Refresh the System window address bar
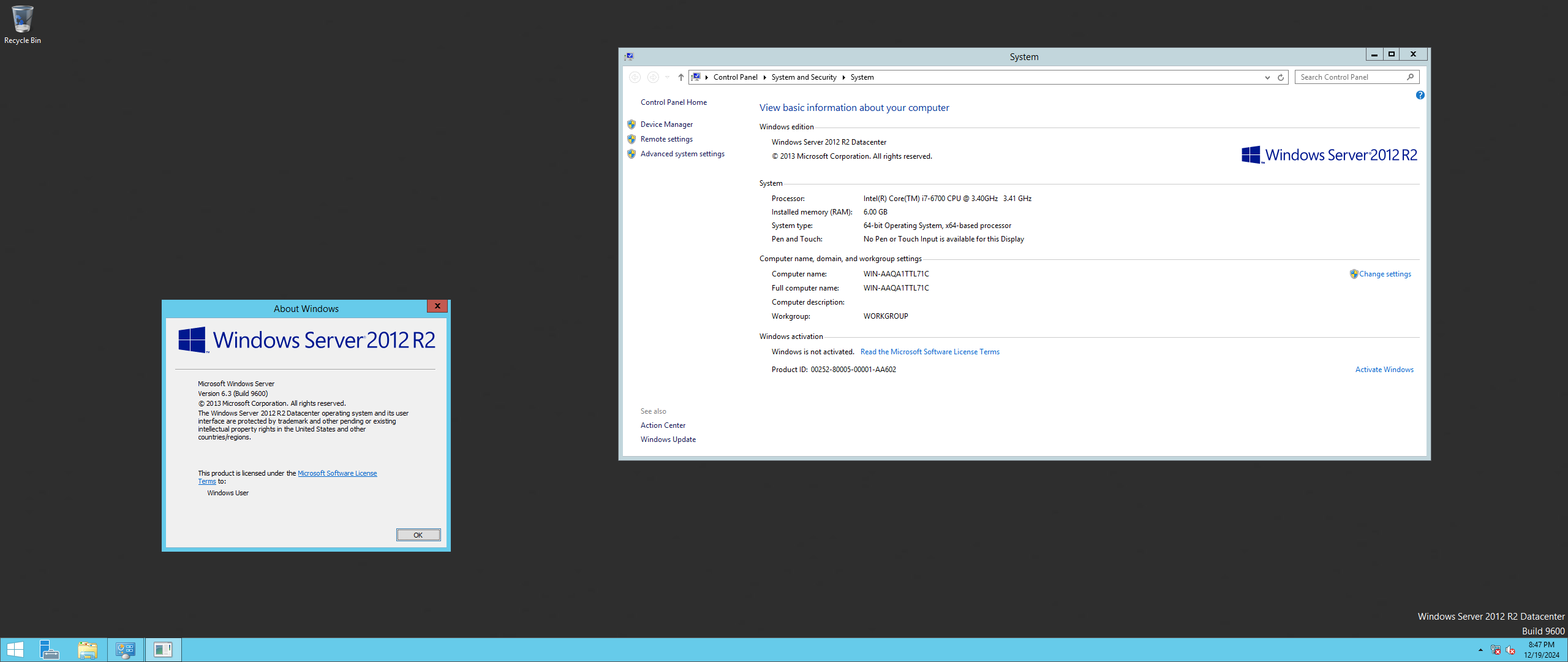The image size is (1568, 662). (1281, 77)
